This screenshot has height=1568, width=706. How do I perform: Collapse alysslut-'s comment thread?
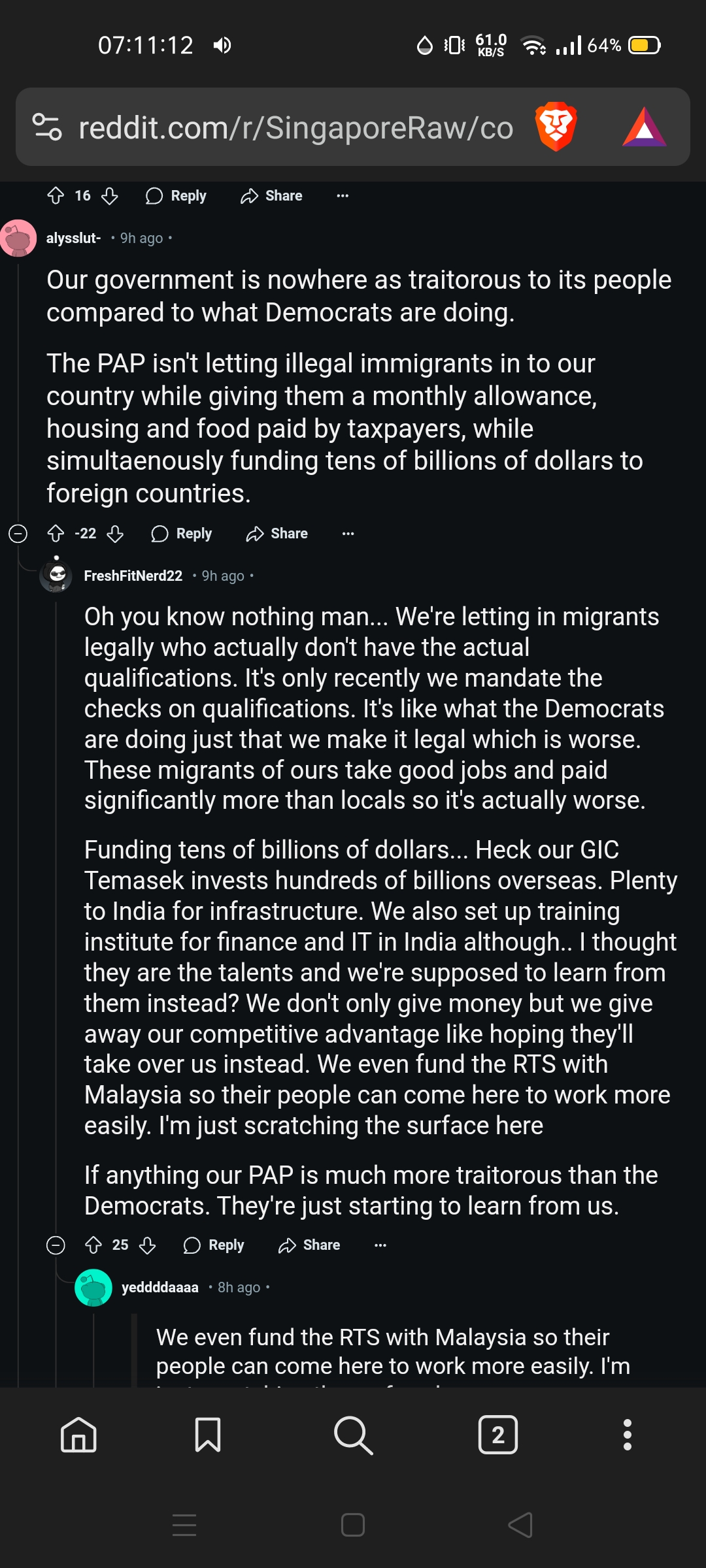coord(18,534)
